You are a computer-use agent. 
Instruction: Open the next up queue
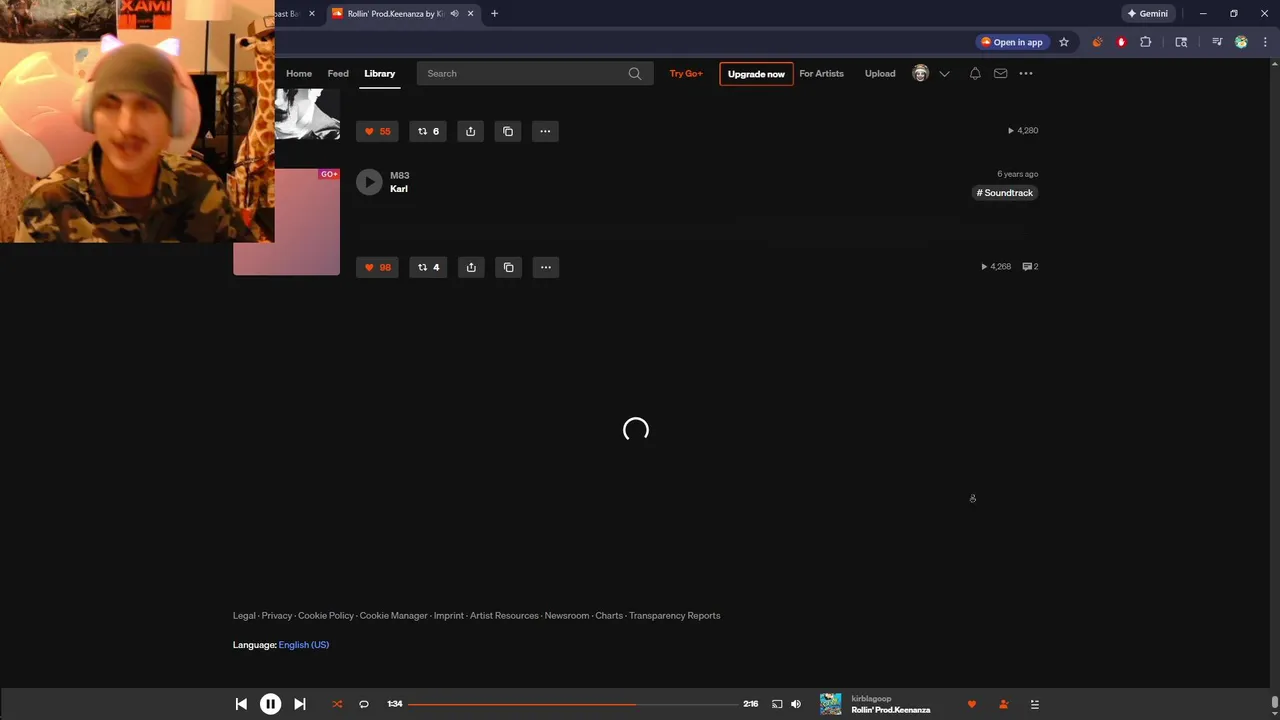pyautogui.click(x=1035, y=704)
